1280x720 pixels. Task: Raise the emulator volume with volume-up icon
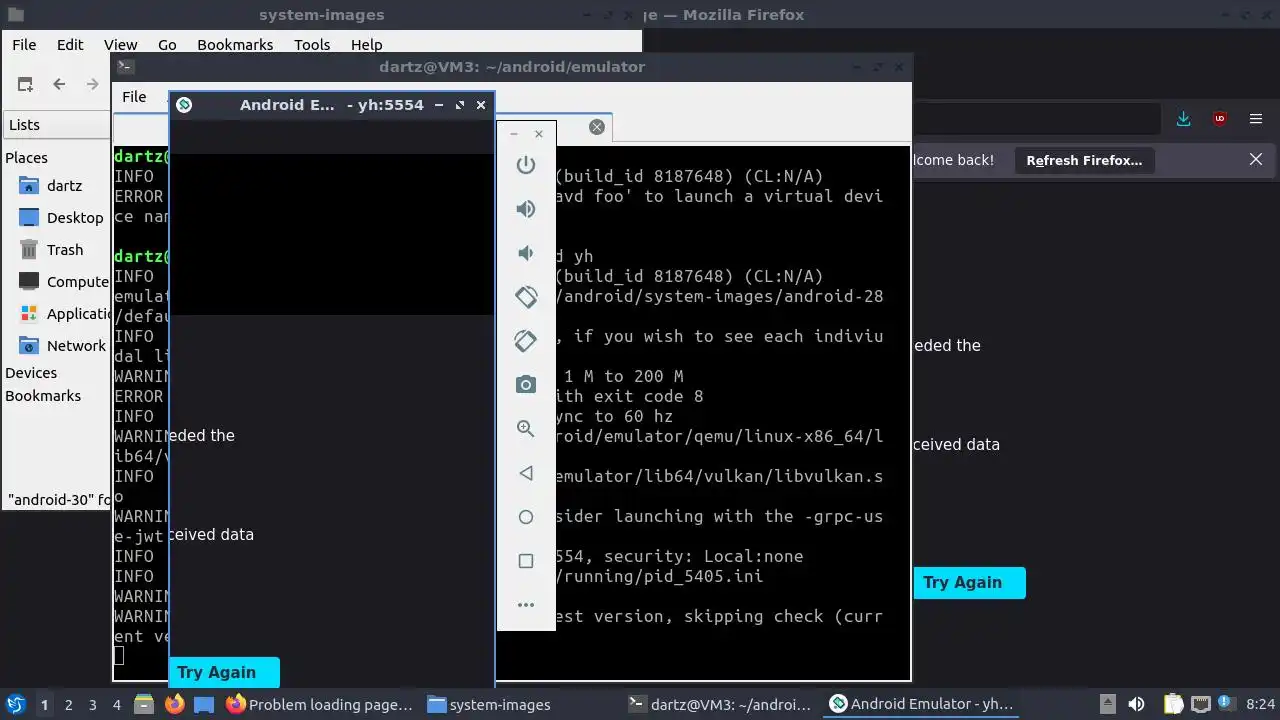[526, 209]
